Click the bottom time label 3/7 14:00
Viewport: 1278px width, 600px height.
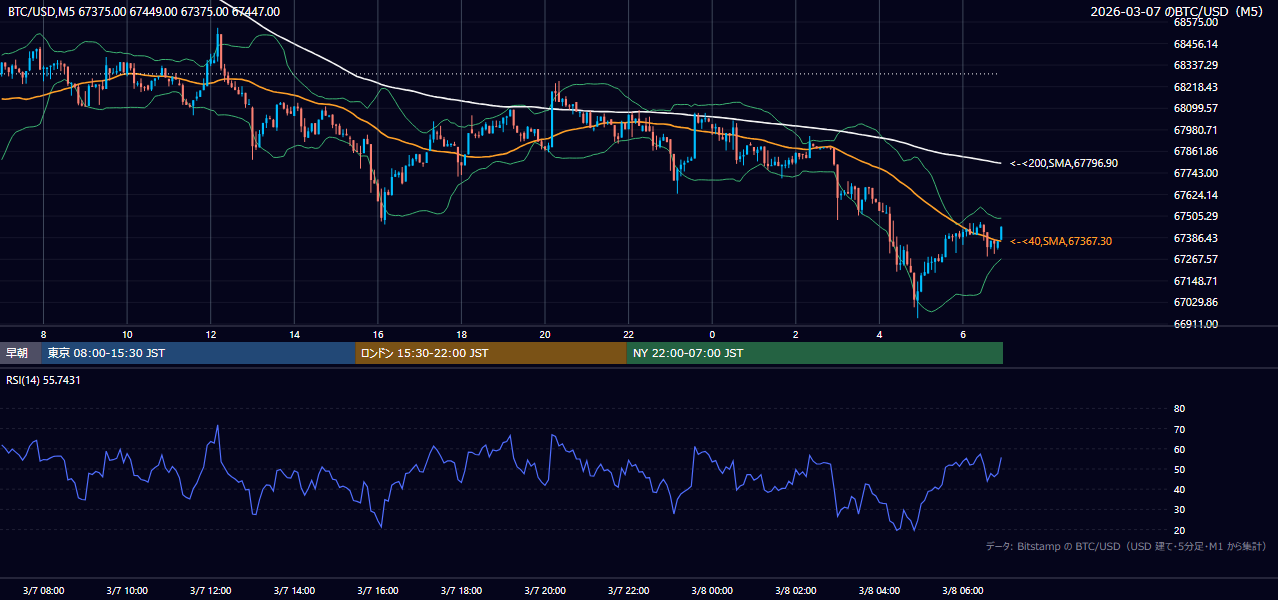295,591
